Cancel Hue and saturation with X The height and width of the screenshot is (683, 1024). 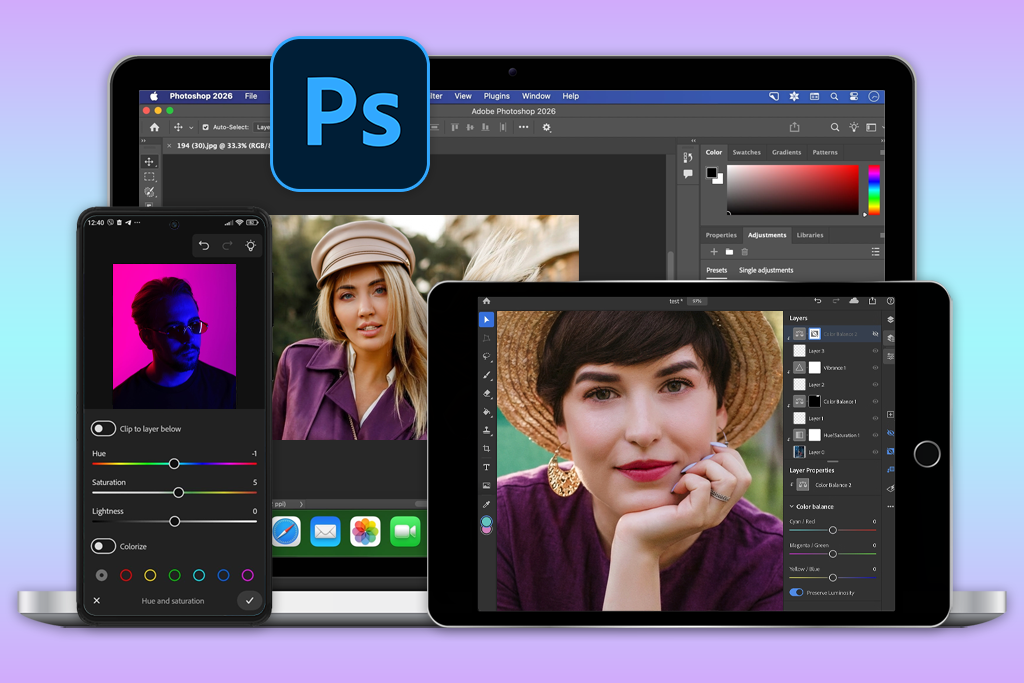pos(97,600)
